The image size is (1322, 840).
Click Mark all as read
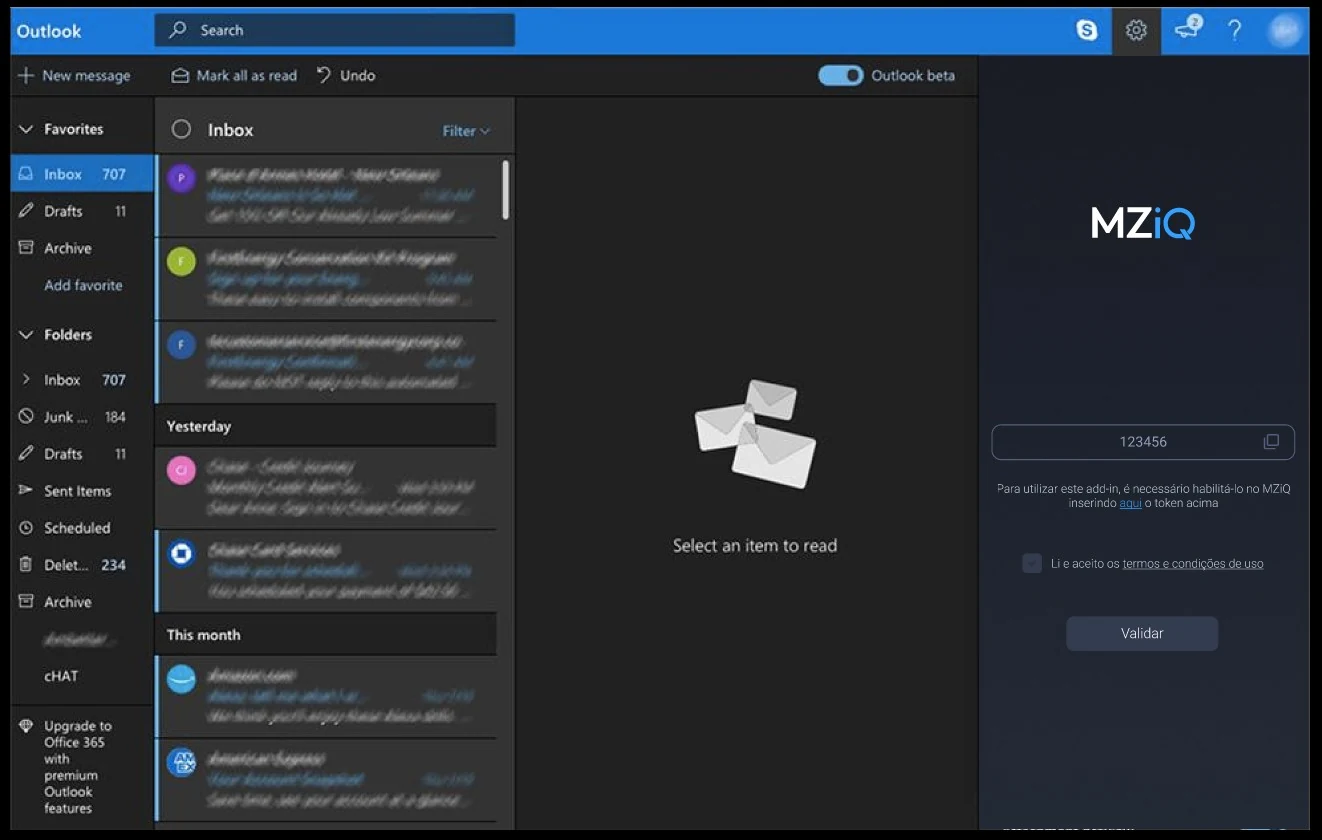(x=234, y=76)
